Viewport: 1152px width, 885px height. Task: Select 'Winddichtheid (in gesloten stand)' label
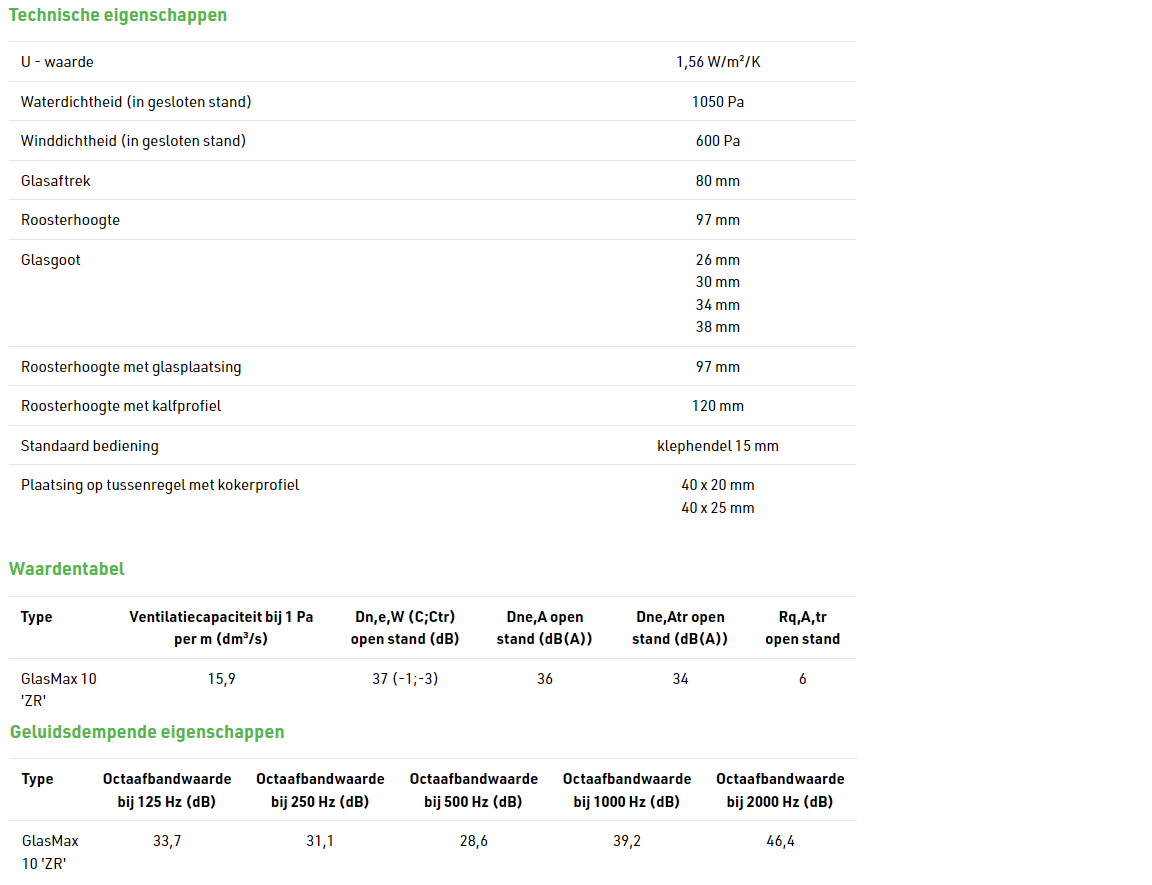[133, 140]
